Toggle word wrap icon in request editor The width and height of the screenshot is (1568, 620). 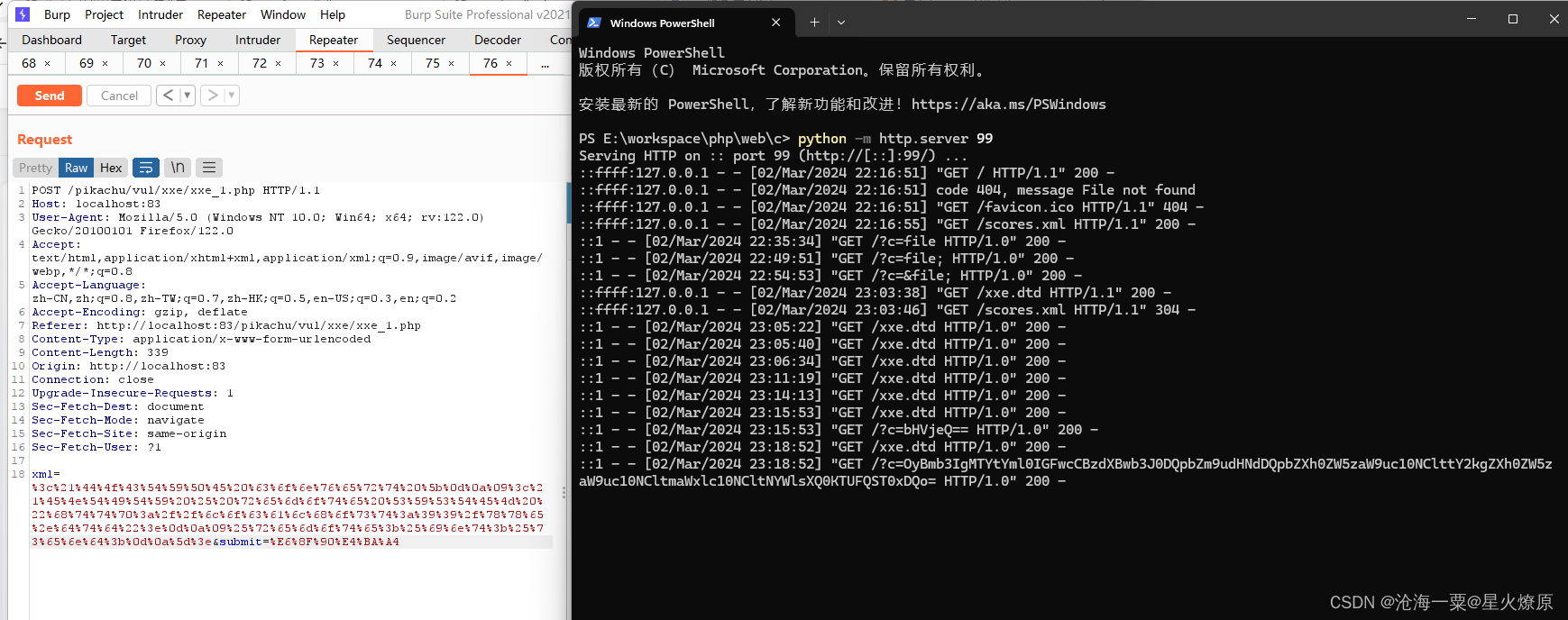146,168
